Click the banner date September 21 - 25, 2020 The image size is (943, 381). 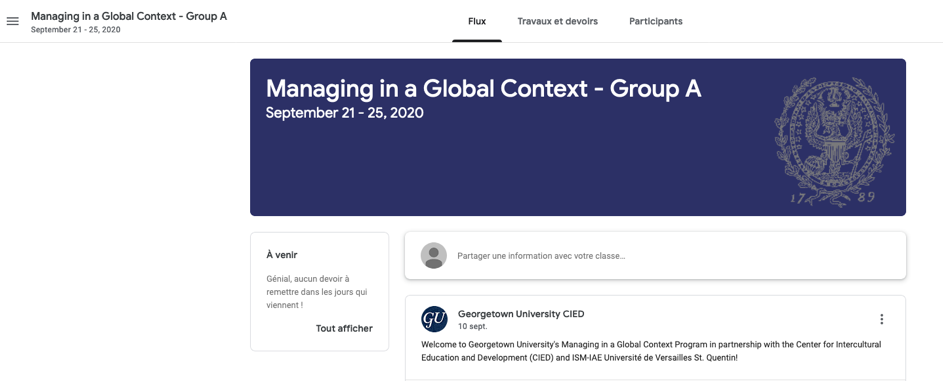coord(345,113)
